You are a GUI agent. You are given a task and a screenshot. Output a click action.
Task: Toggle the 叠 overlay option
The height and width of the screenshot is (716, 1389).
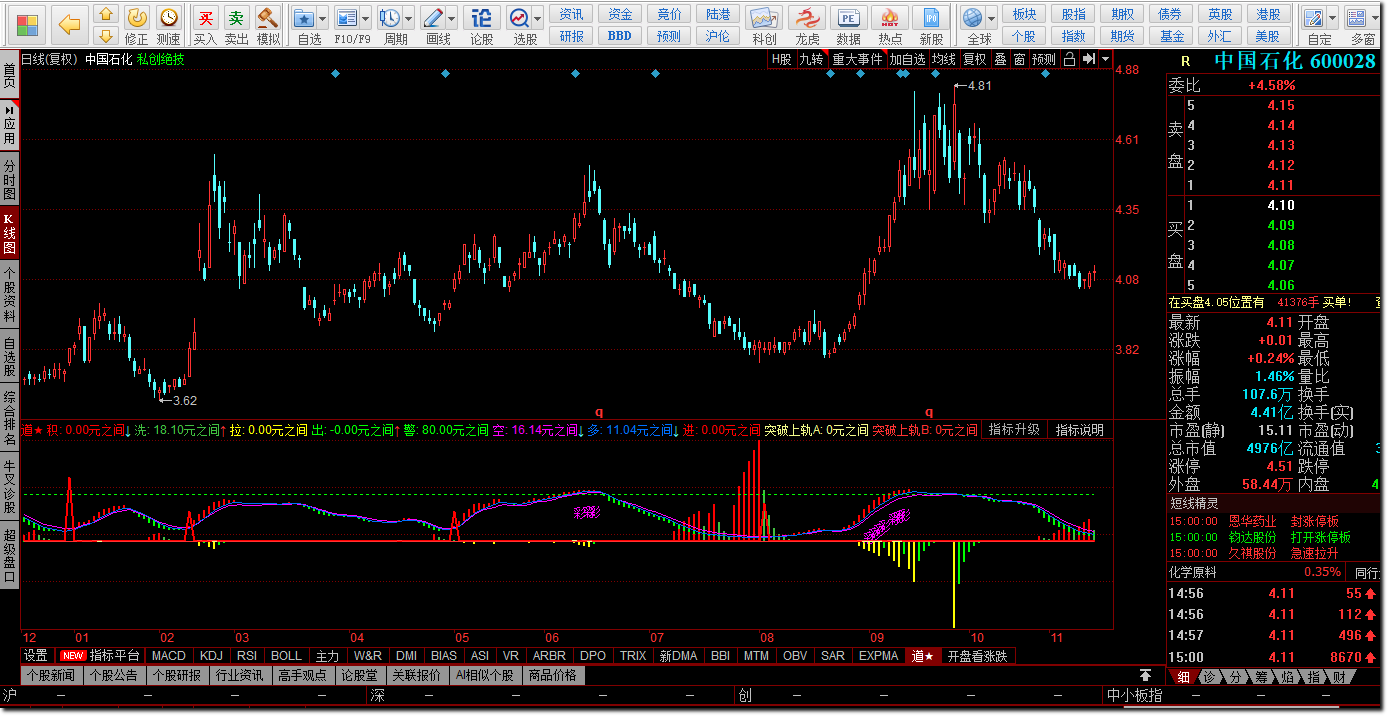[x=1000, y=59]
